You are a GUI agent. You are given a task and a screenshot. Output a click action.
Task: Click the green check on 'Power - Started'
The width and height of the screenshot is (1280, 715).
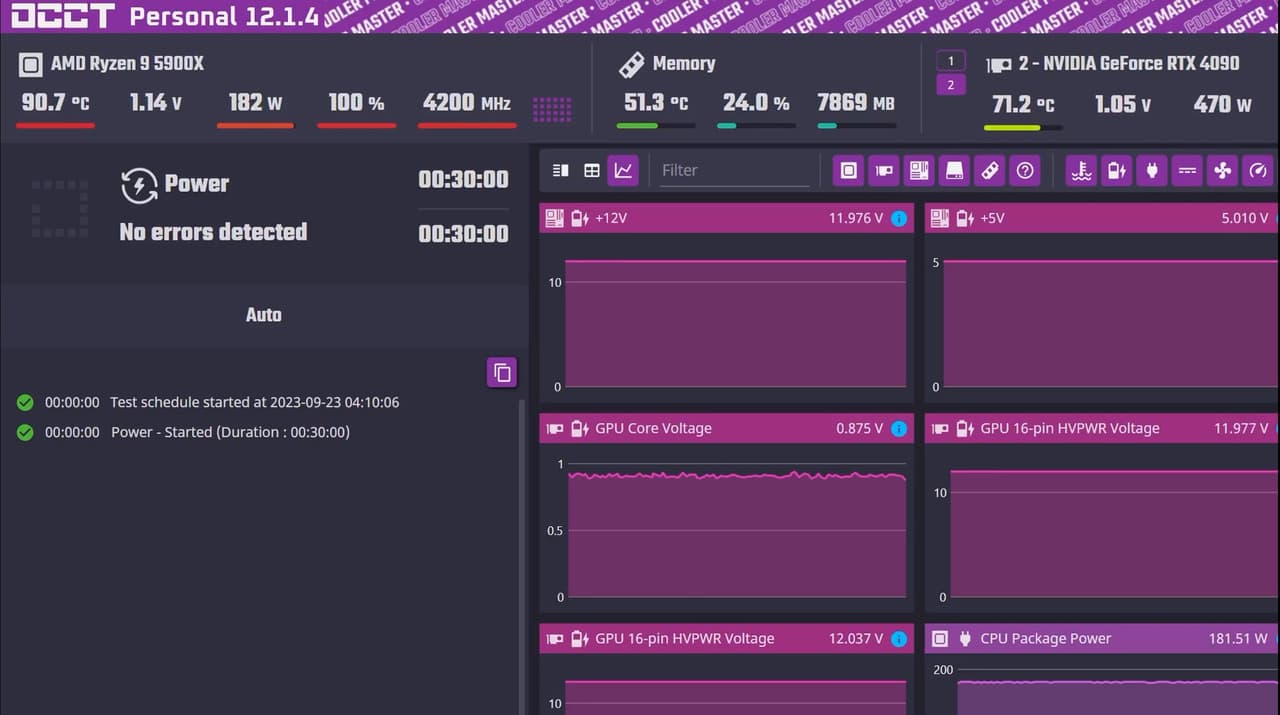[x=25, y=433]
